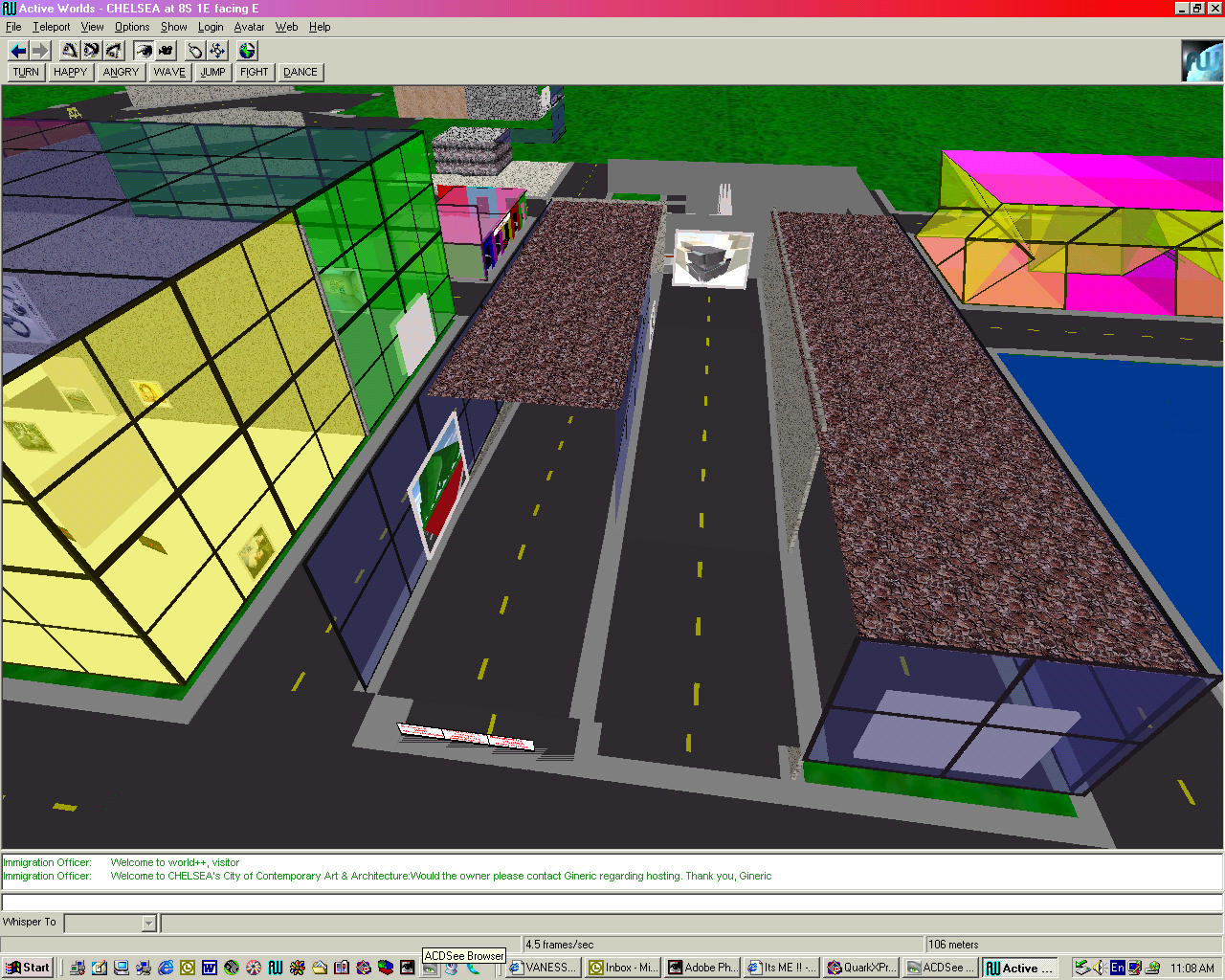Click the Internet Explorer quick launch icon

pos(166,968)
